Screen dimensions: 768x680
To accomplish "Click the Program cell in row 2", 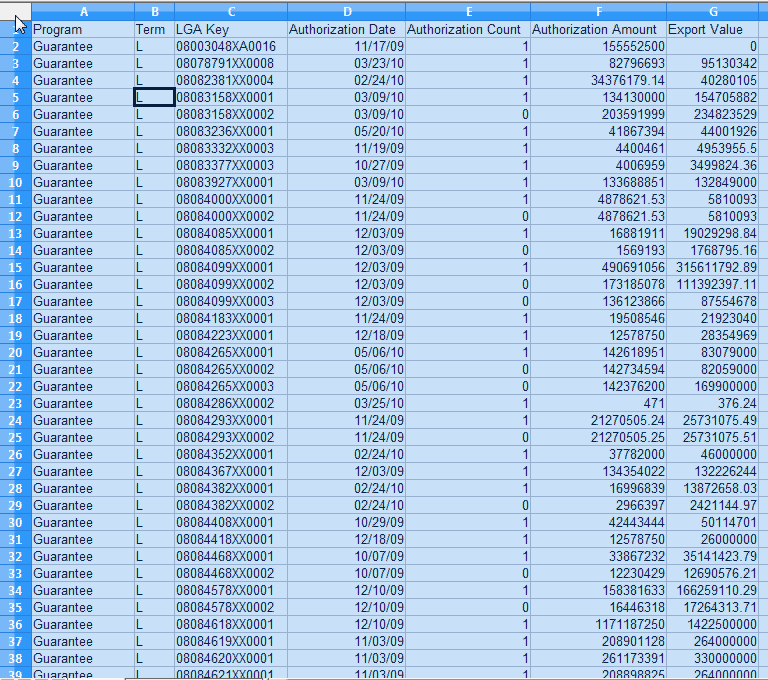I will click(x=83, y=47).
